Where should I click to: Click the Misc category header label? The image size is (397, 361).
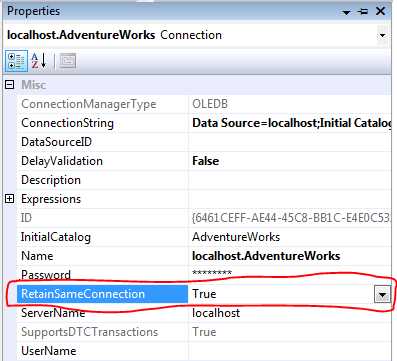pos(34,85)
